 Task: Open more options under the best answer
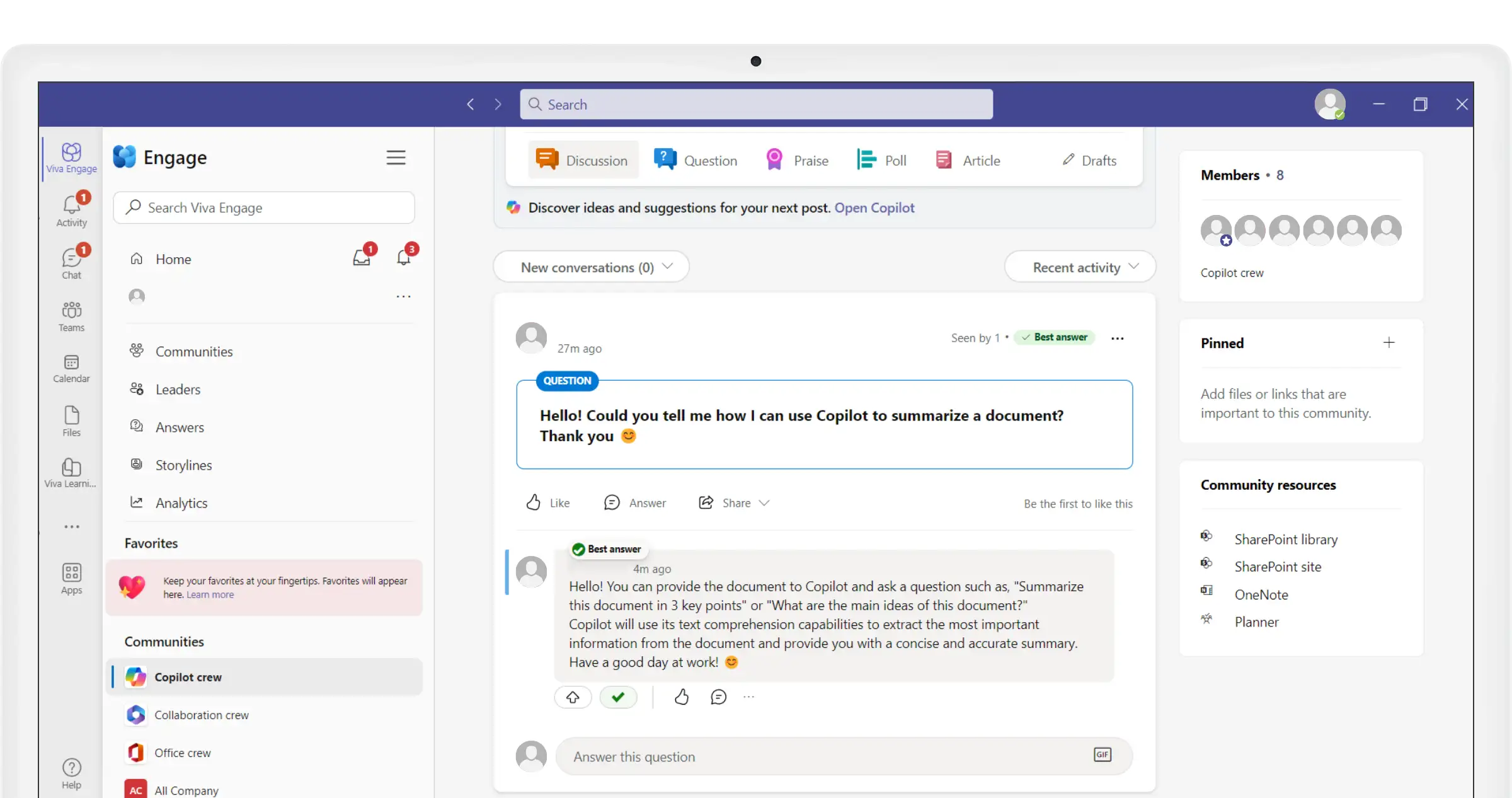(x=748, y=697)
